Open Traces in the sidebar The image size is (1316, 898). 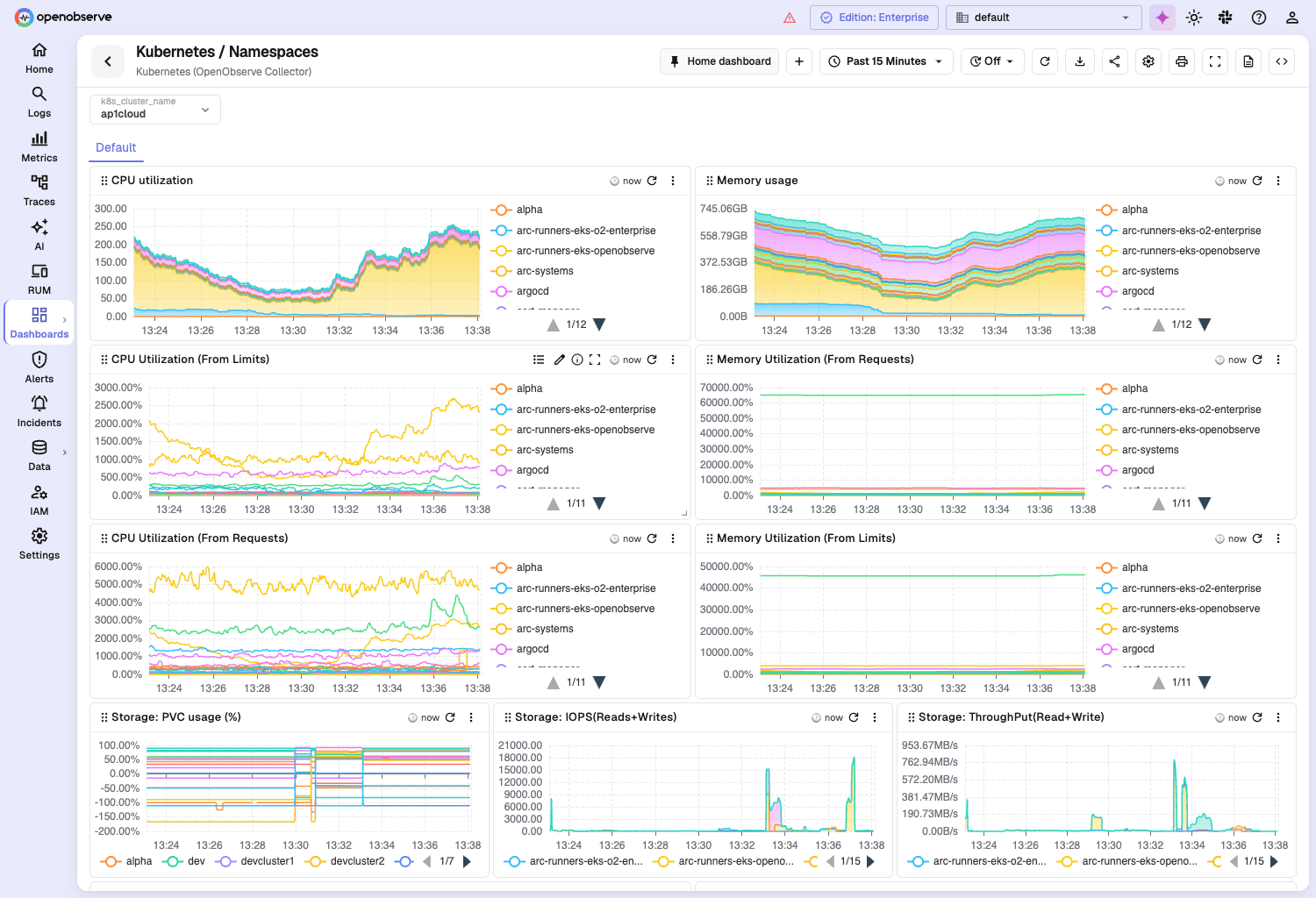[39, 191]
